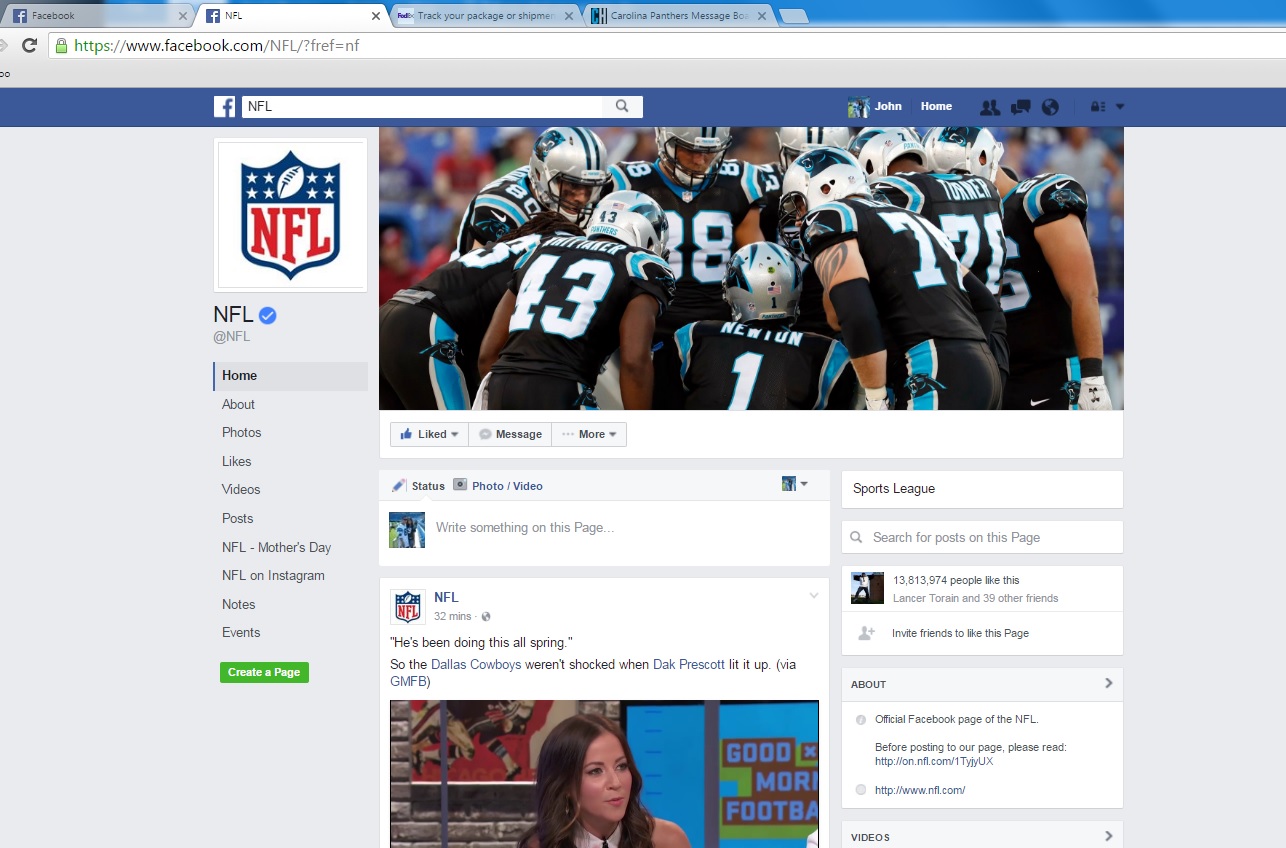
Task: Expand the ABOUT section chevron
Action: pos(1108,683)
